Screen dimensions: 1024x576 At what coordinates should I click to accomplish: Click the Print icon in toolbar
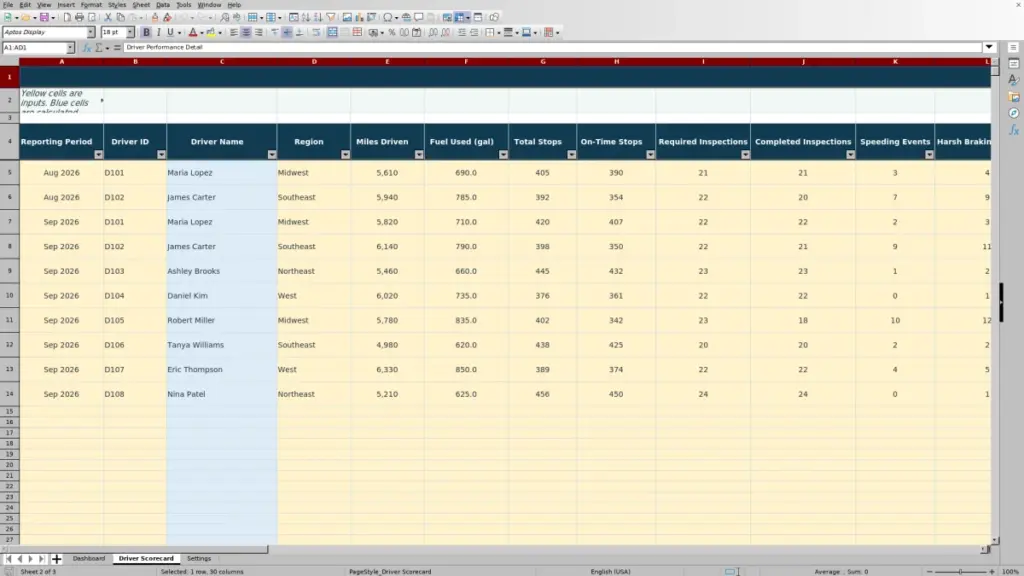(x=79, y=17)
